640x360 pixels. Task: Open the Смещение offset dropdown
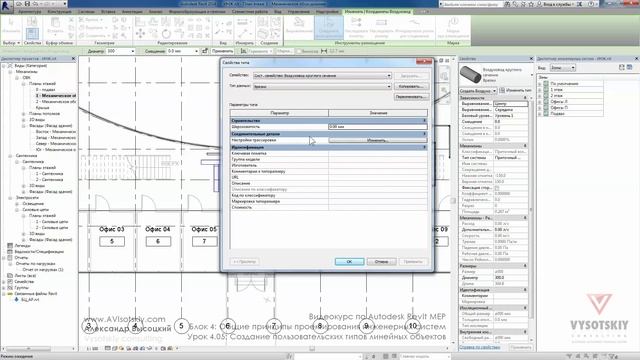pos(196,51)
